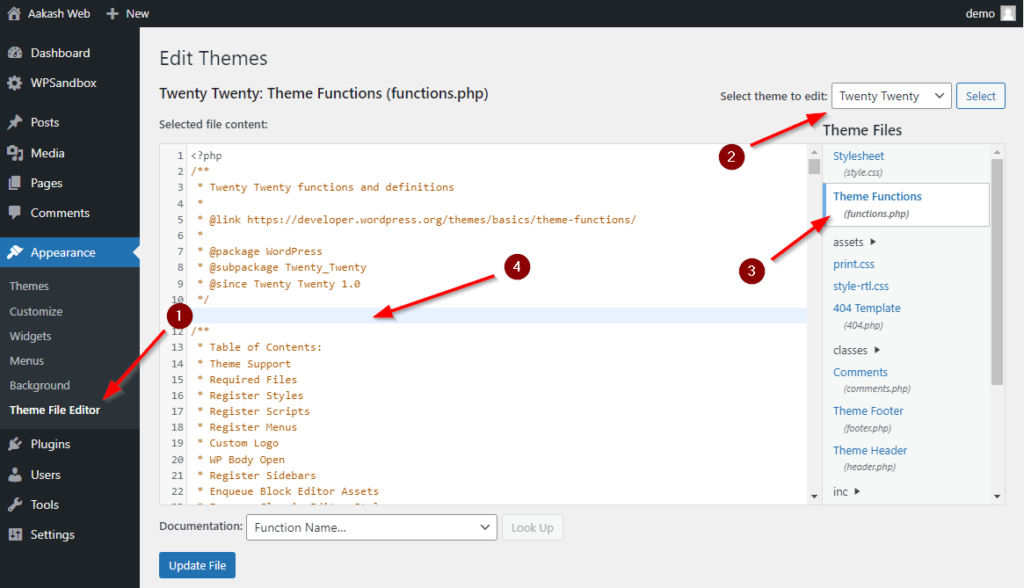Open the Widgets submenu item
1024x588 pixels.
tap(30, 336)
